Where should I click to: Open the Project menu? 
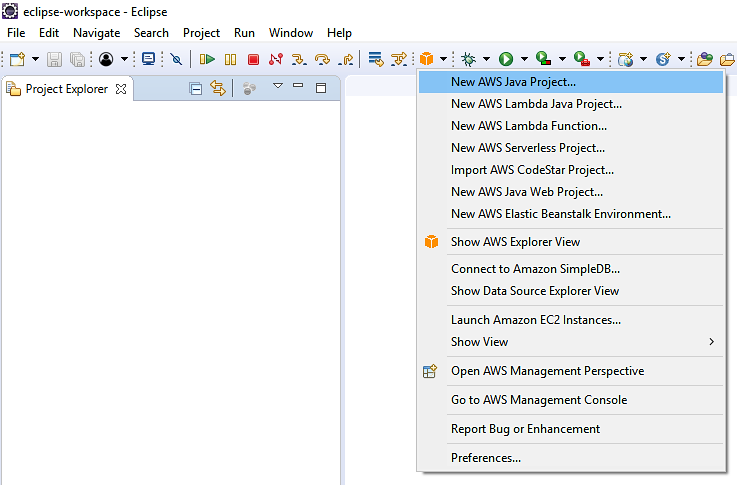(201, 33)
